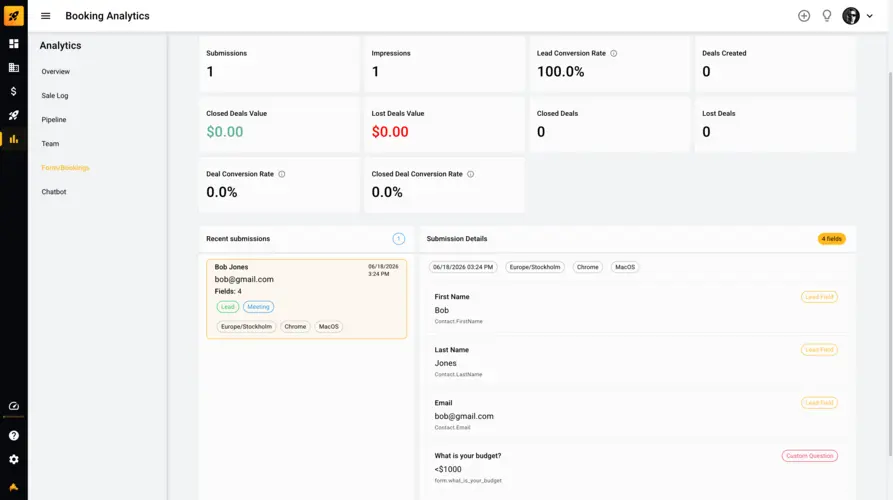Click the rocket logo icon at top-left

[x=14, y=16]
